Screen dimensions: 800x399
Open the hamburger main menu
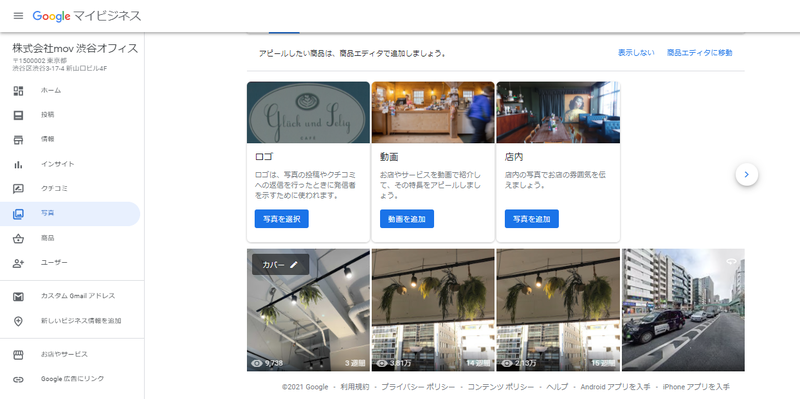[x=18, y=16]
